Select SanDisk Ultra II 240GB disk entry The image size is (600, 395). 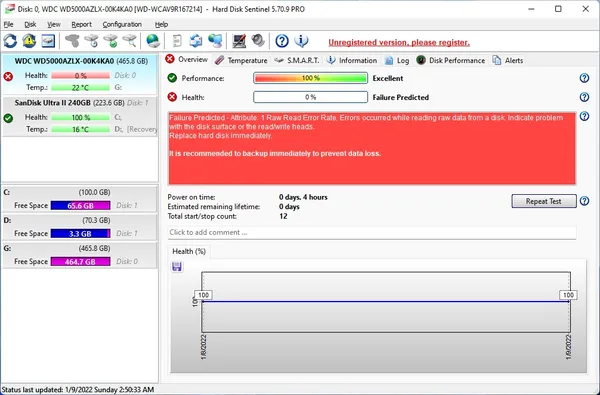80,116
